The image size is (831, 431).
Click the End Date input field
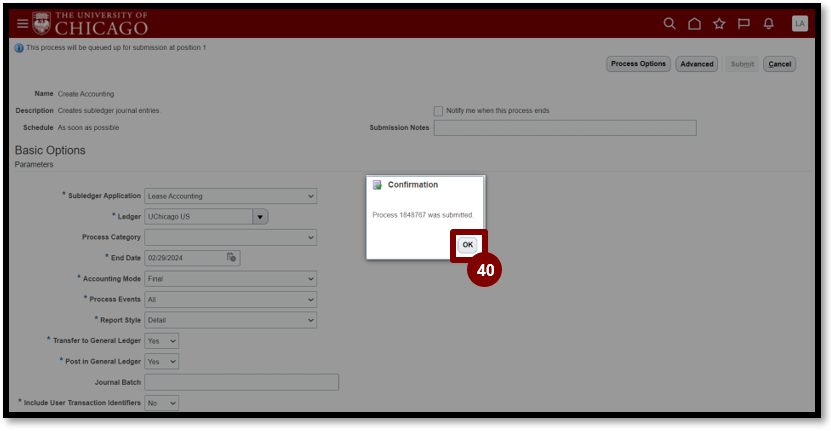click(184, 258)
